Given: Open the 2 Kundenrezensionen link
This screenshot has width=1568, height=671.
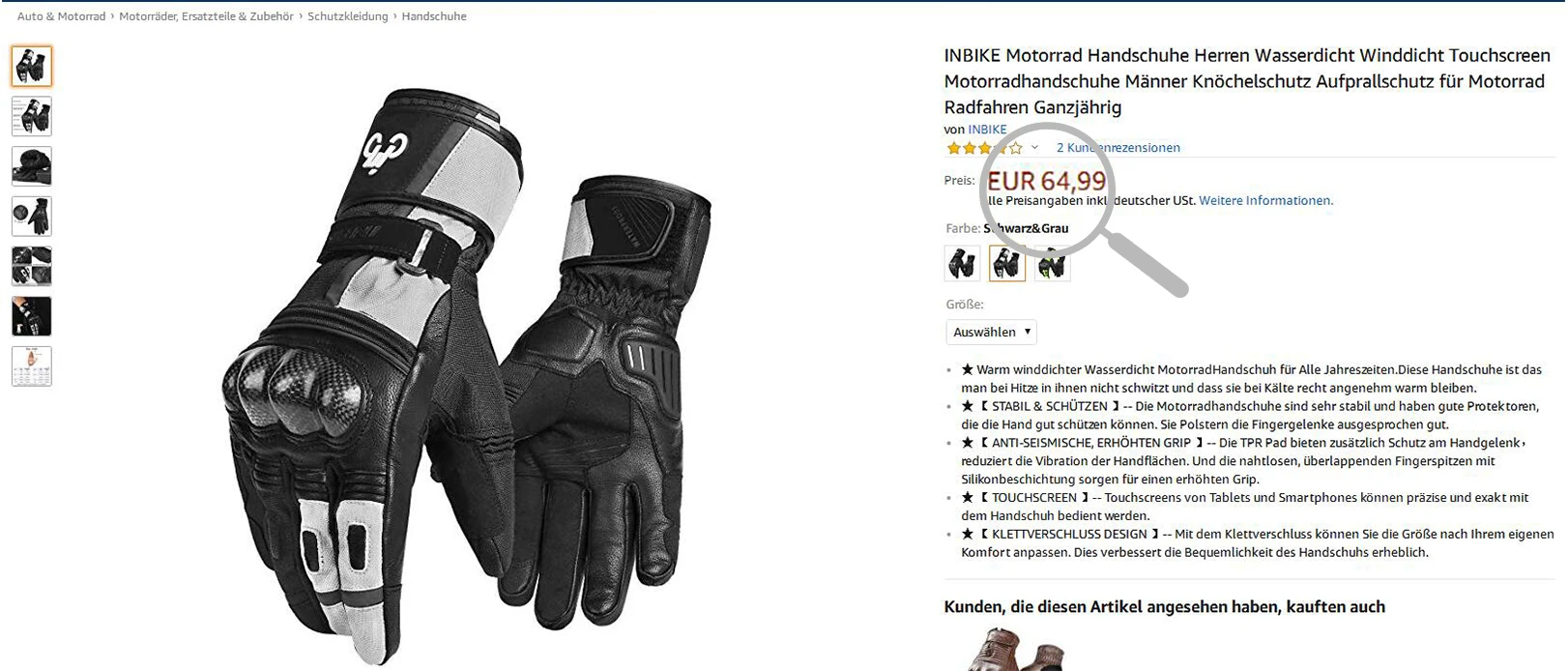Looking at the screenshot, I should point(1118,148).
